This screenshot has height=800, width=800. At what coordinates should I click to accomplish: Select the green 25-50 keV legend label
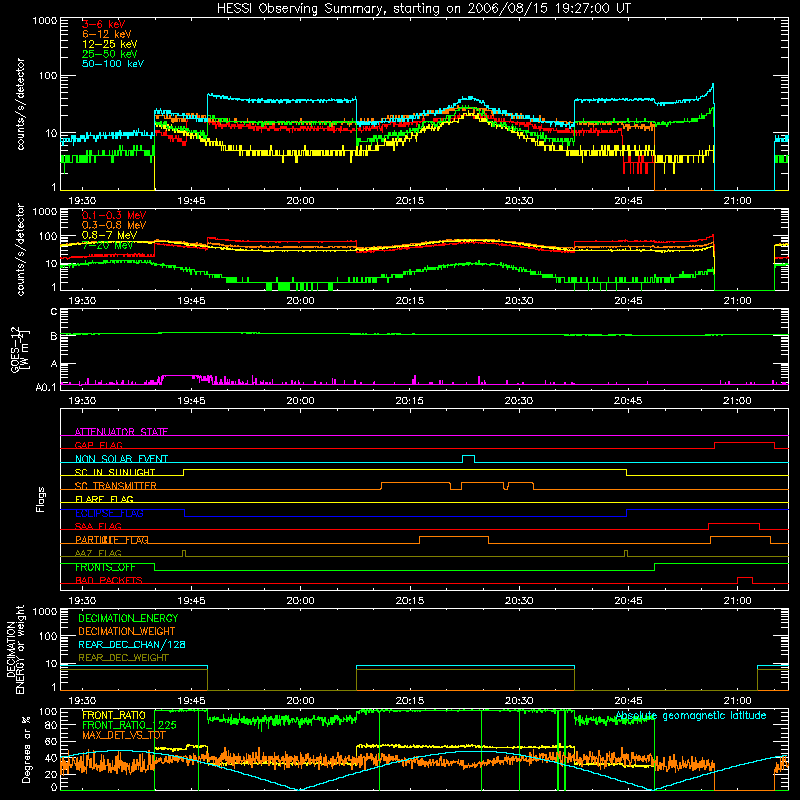[x=110, y=54]
